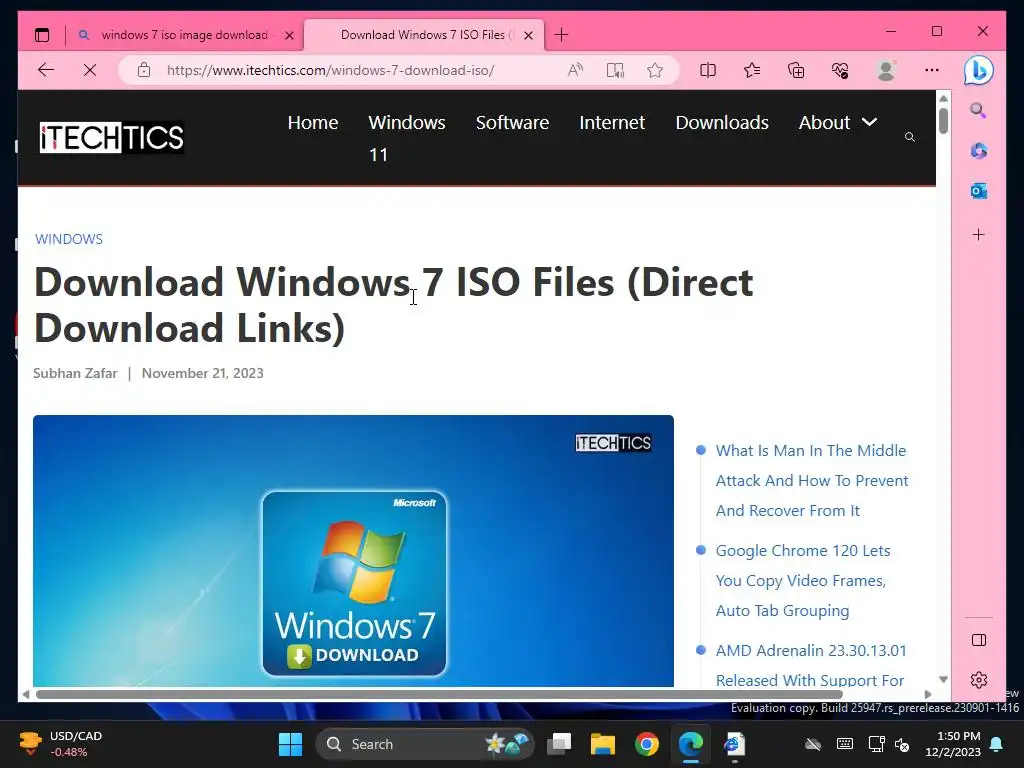This screenshot has height=768, width=1024.
Task: Open author Subhan Zafar link
Action: click(x=75, y=374)
